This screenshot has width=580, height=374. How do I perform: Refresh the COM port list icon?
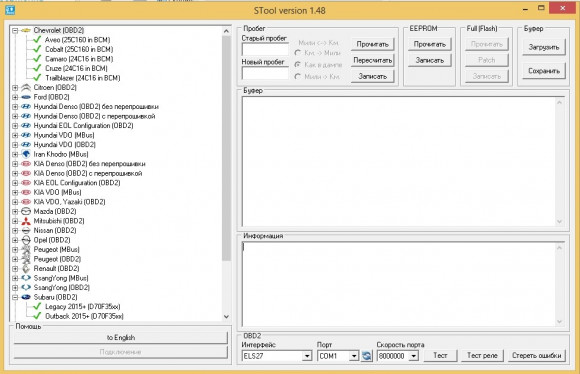[x=367, y=356]
